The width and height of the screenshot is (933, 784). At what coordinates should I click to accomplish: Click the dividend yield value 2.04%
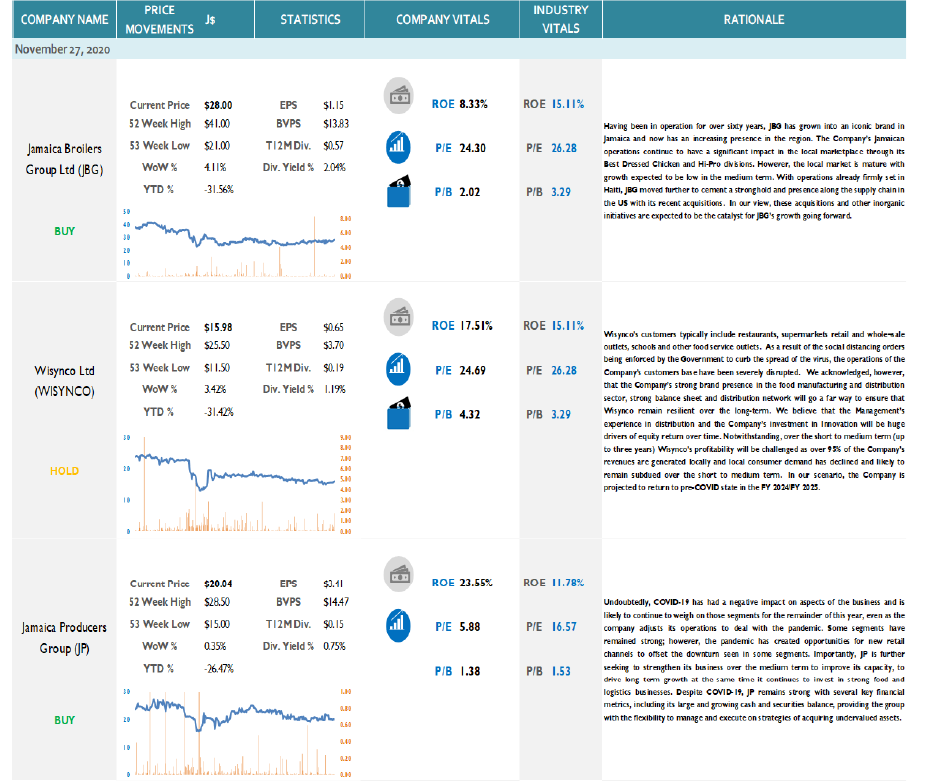coord(334,168)
